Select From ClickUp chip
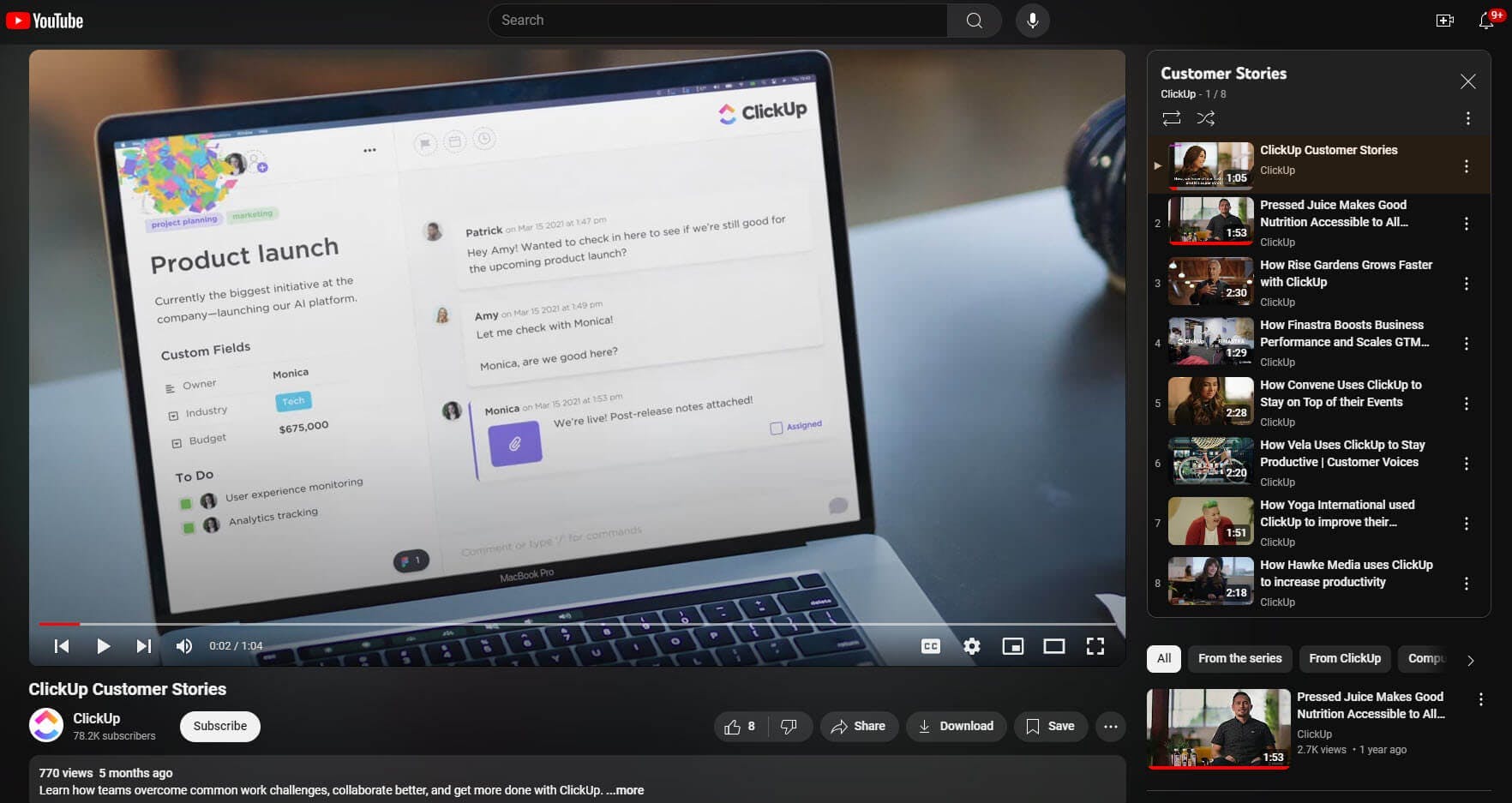 click(1344, 658)
